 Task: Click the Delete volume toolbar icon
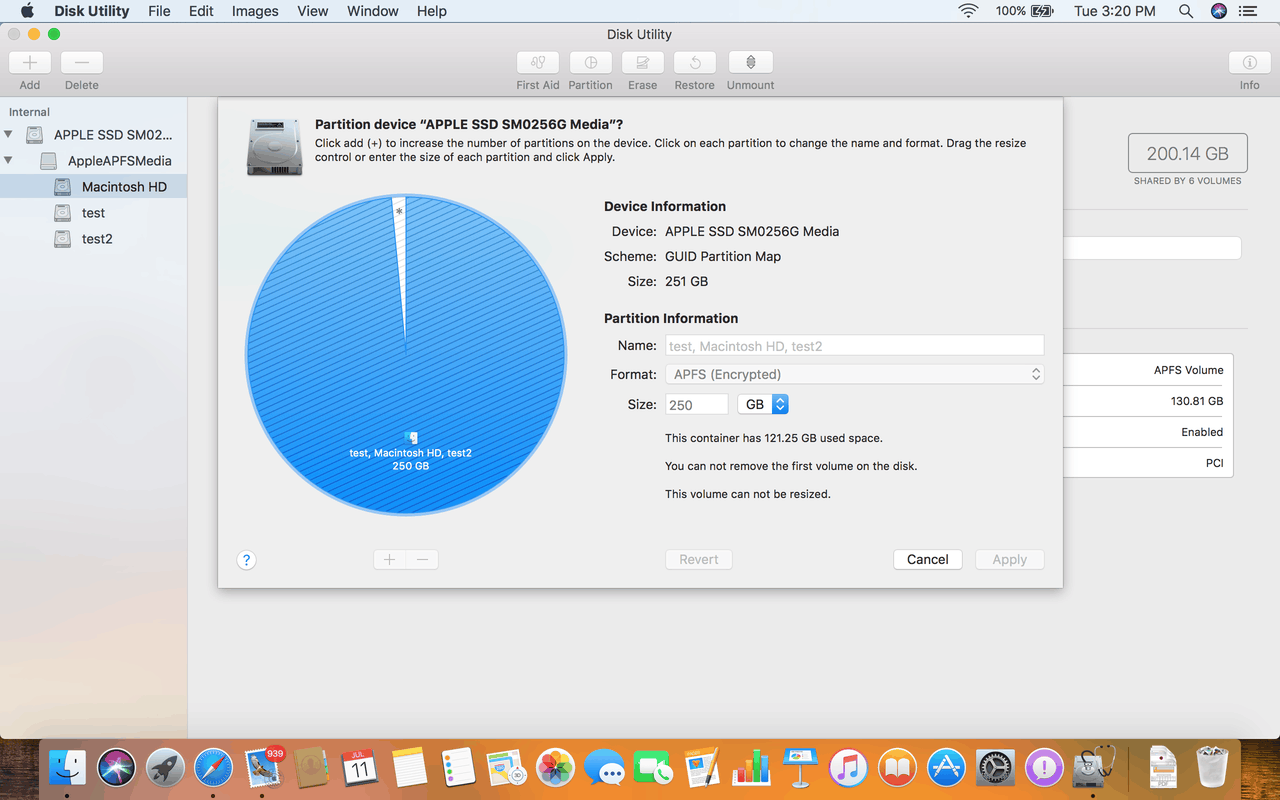point(82,62)
